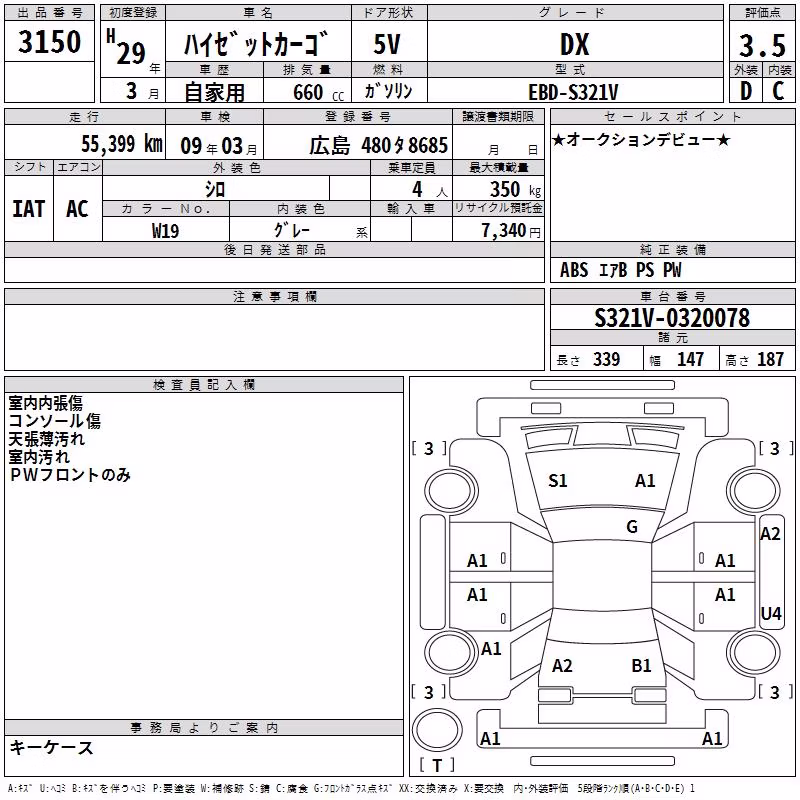Image resolution: width=800 pixels, height=800 pixels.
Task: Select inspector note 室内汚れ
Action: point(39,457)
